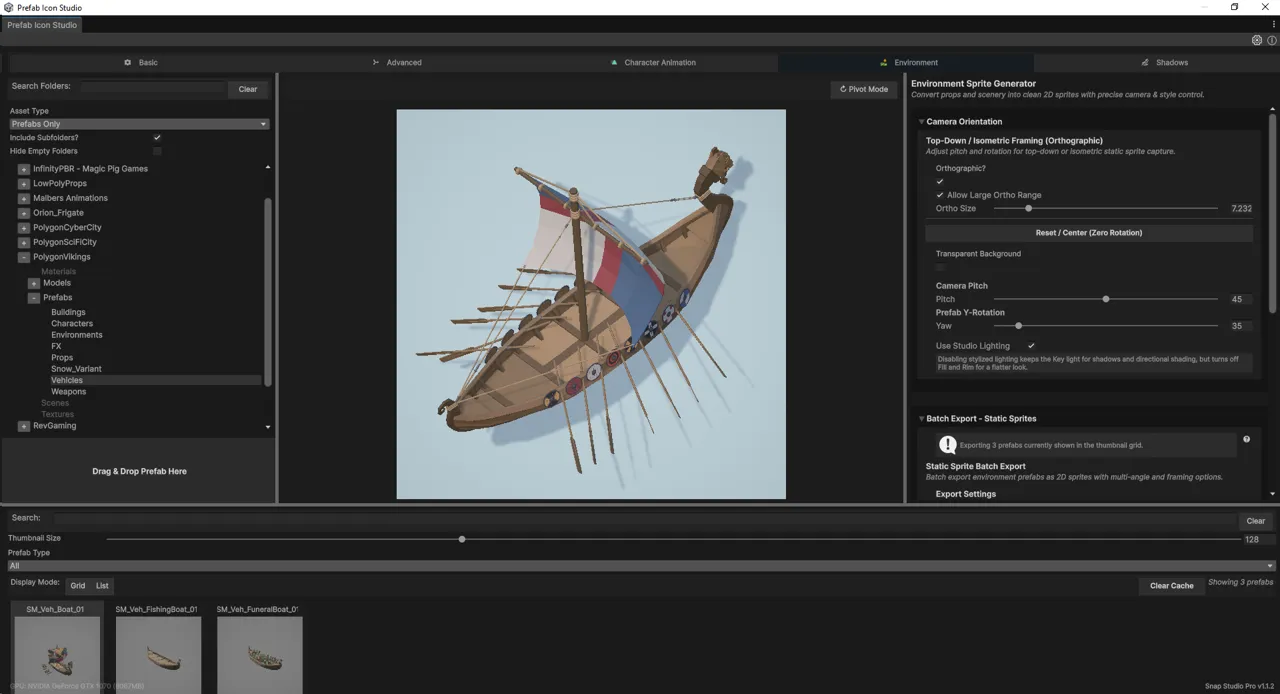This screenshot has width=1280, height=694.
Task: Open the Shadows tab
Action: (1164, 62)
